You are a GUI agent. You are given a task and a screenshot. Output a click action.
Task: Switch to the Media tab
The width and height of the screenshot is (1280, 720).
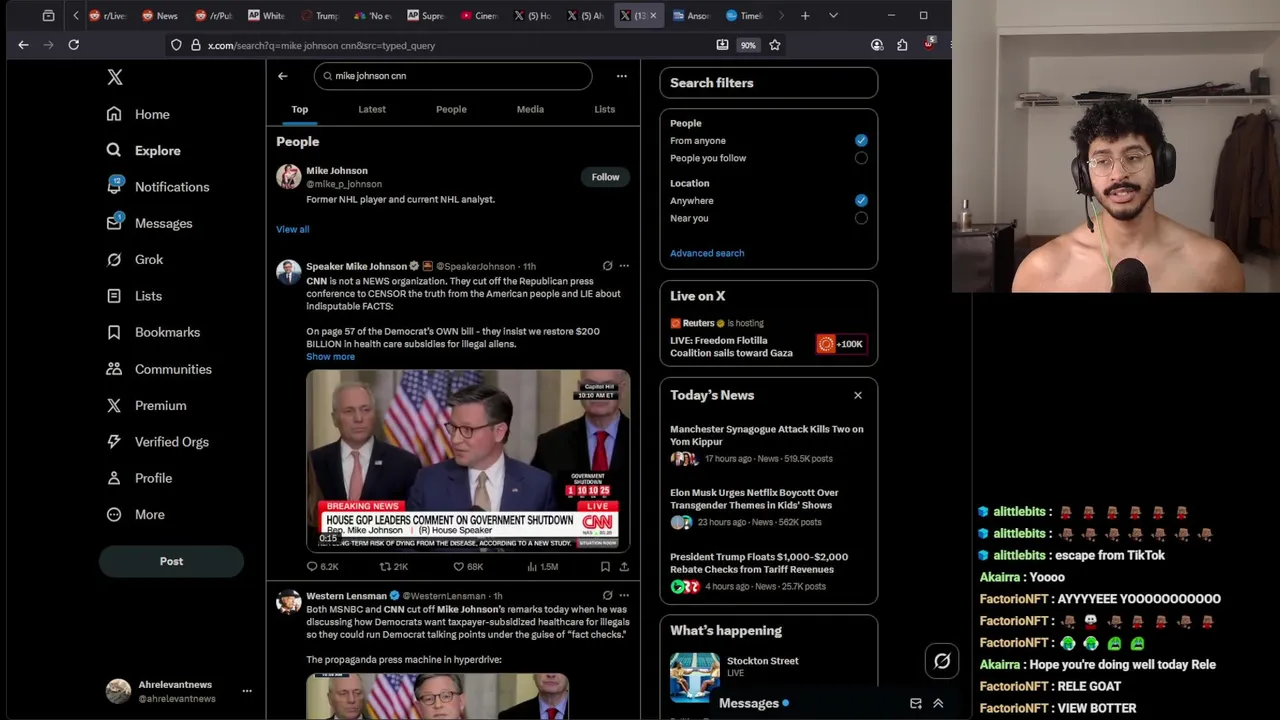click(530, 109)
